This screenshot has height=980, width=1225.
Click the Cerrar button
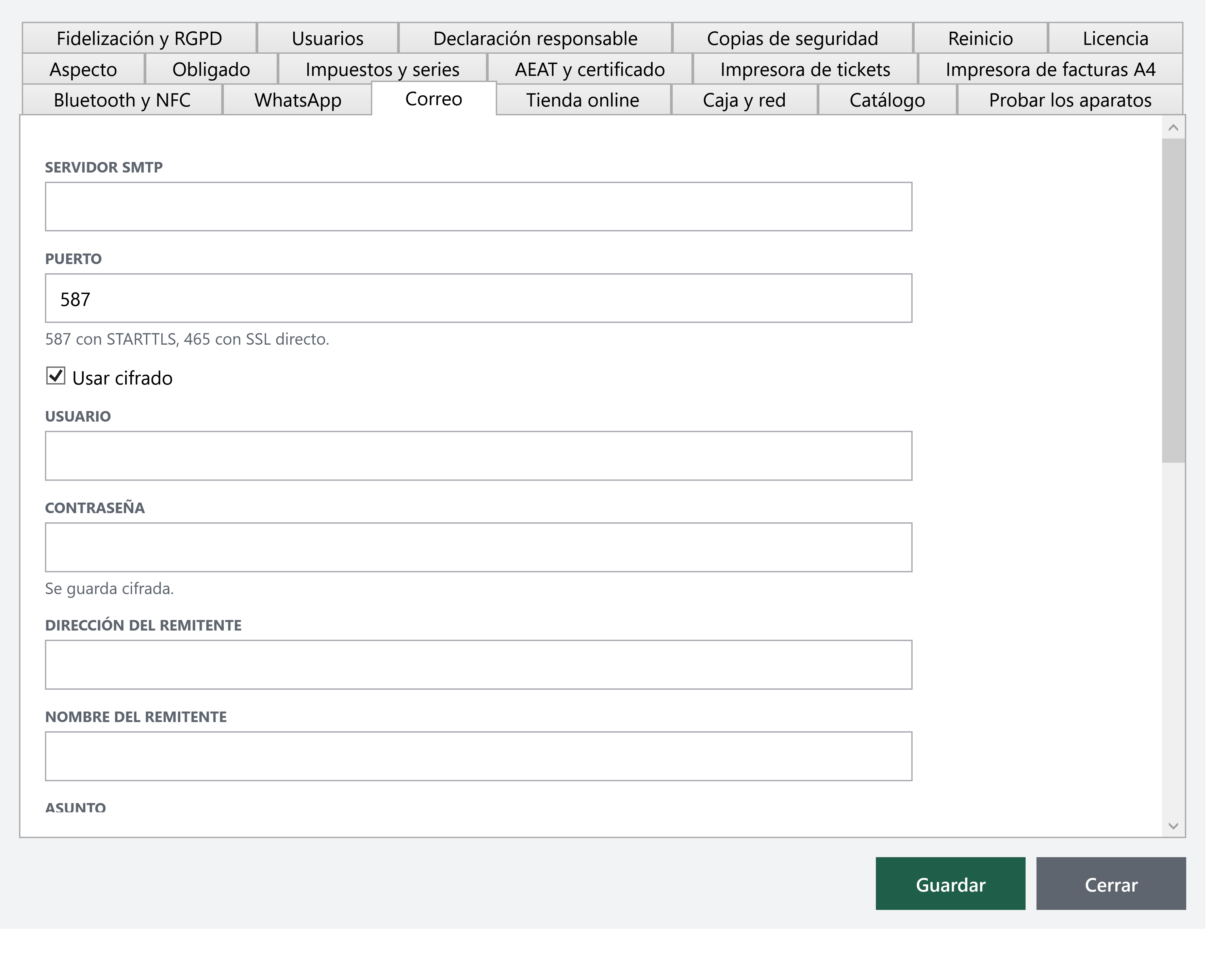coord(1111,885)
